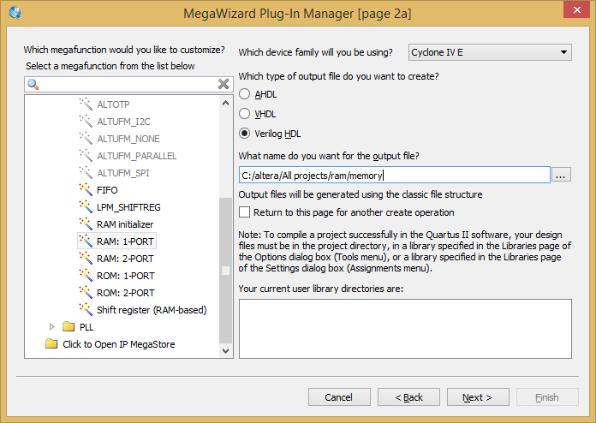Select RAM: 1-PORT in the megafunction list

125,241
